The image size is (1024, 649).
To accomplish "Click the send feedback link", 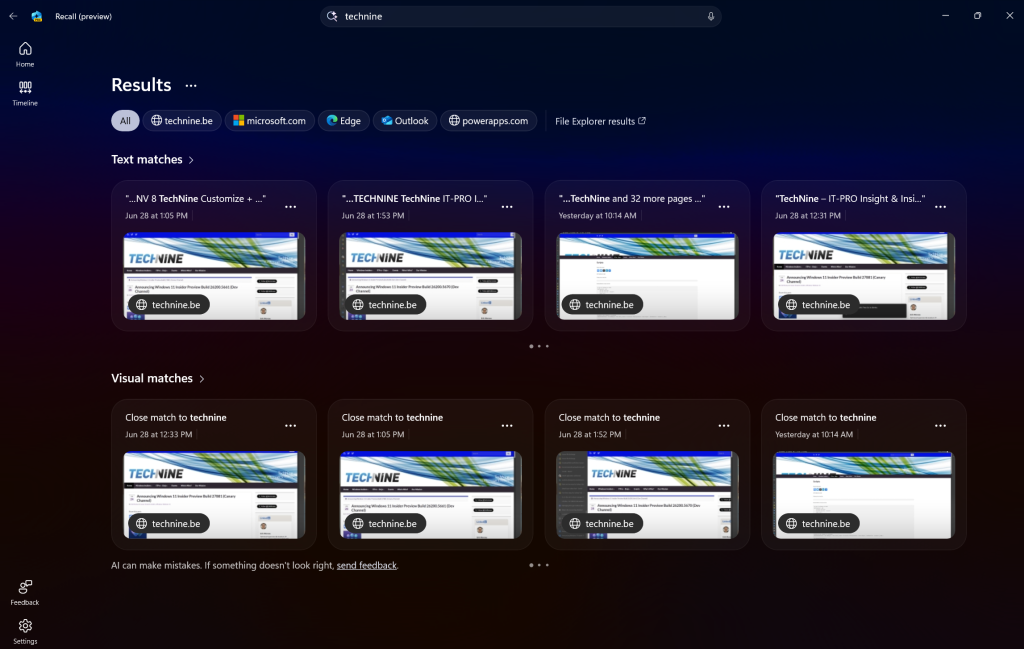I will point(366,566).
